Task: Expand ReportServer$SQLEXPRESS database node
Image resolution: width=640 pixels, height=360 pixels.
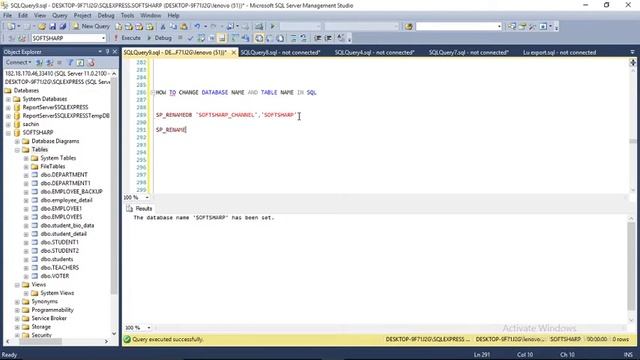Action: 8,107
